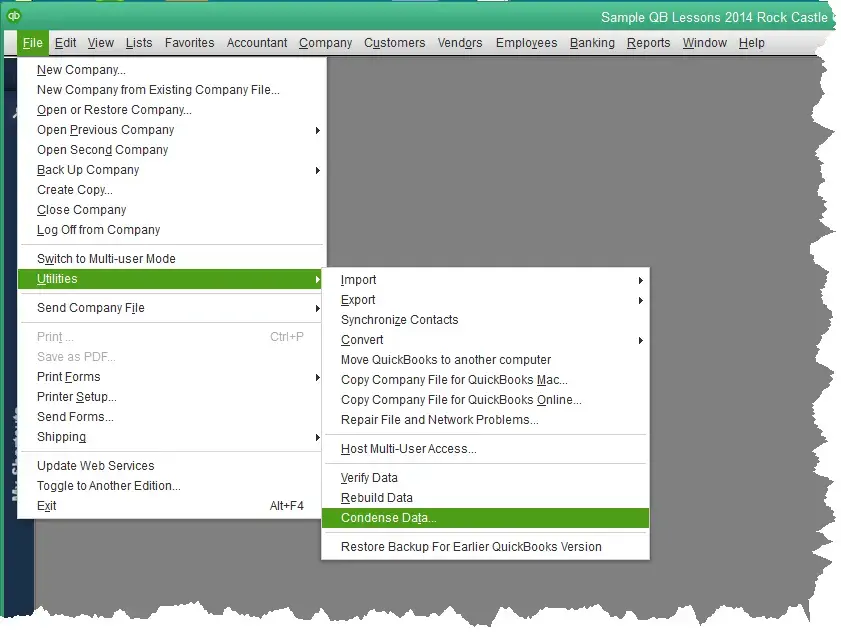Choose Verify Data in the Utilities submenu
Screen dimensions: 841x632
click(x=369, y=478)
